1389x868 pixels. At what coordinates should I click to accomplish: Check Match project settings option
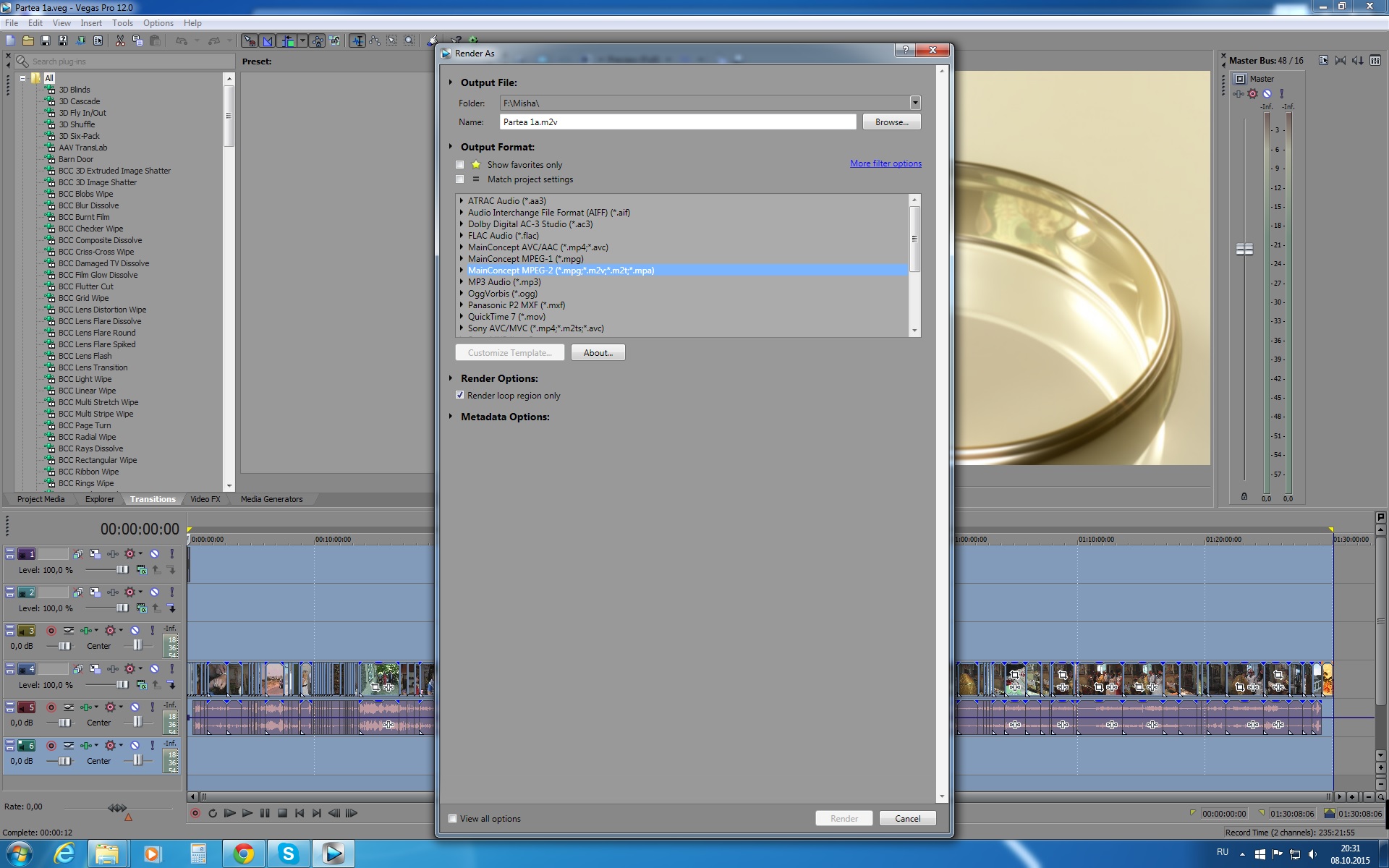460,179
